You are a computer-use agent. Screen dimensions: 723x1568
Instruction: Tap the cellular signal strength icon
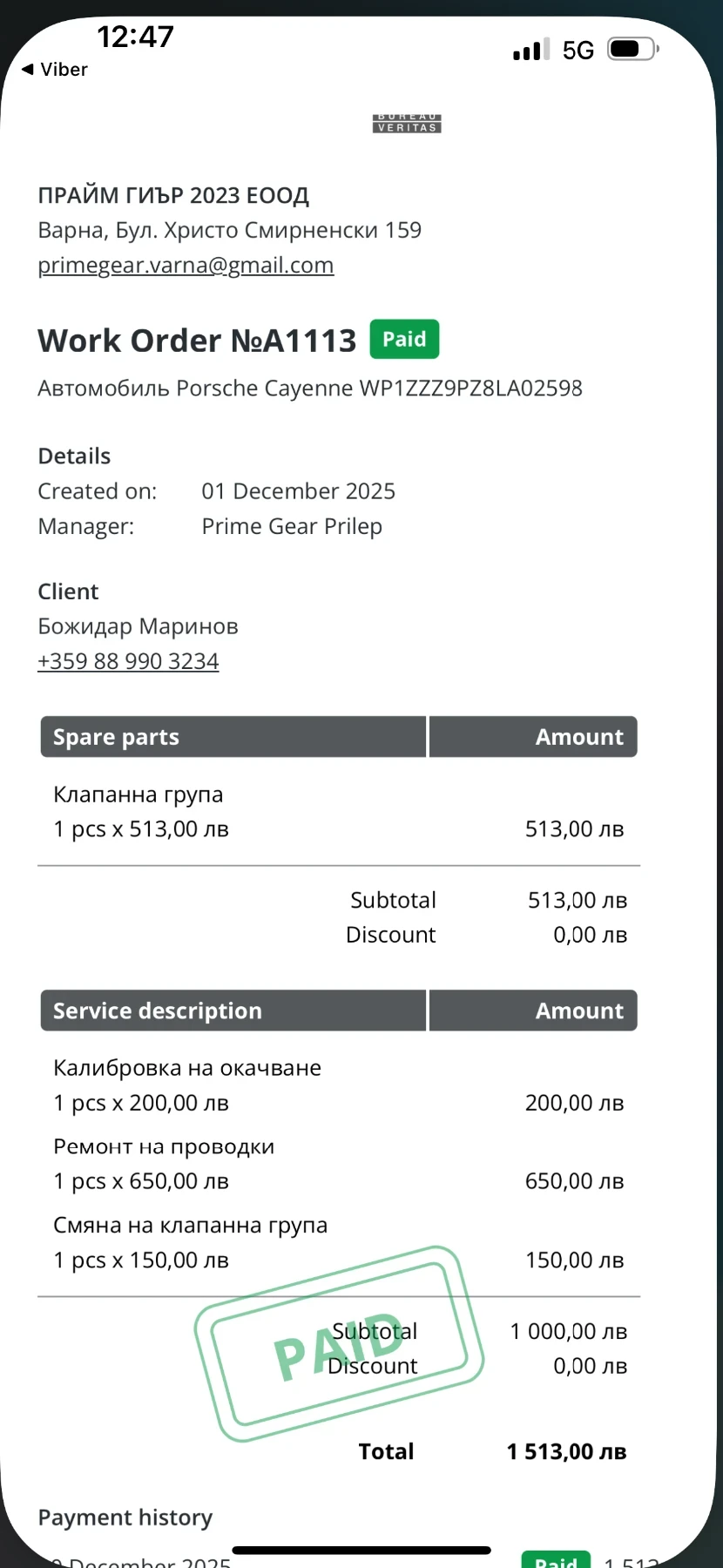click(x=530, y=50)
